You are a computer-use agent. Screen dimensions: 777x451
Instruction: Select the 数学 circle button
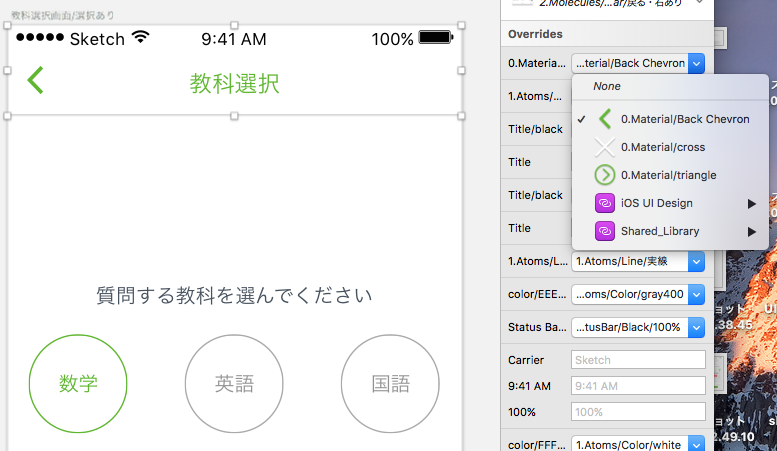pos(78,384)
